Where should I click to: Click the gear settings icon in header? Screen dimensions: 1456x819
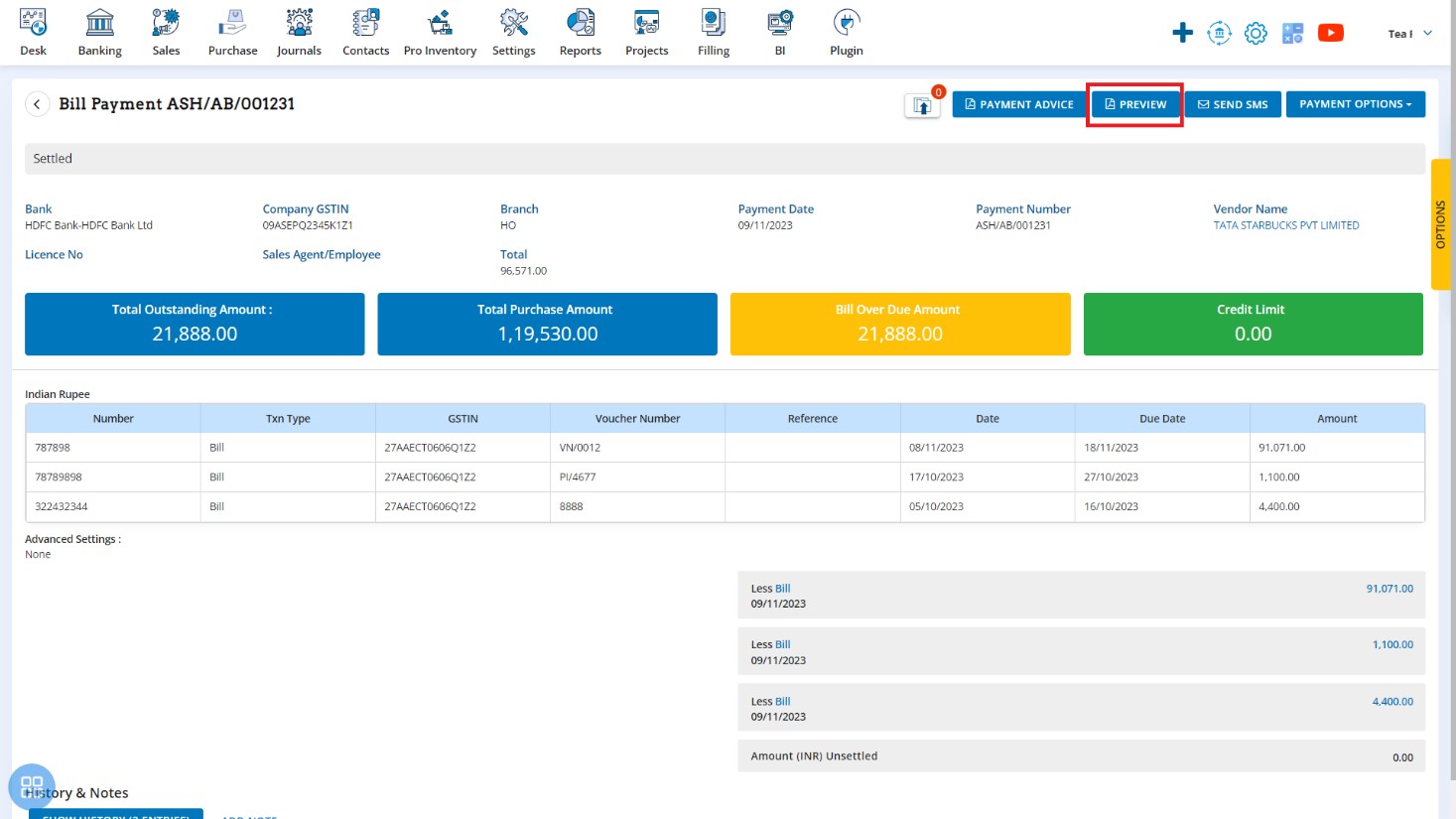pos(1256,33)
